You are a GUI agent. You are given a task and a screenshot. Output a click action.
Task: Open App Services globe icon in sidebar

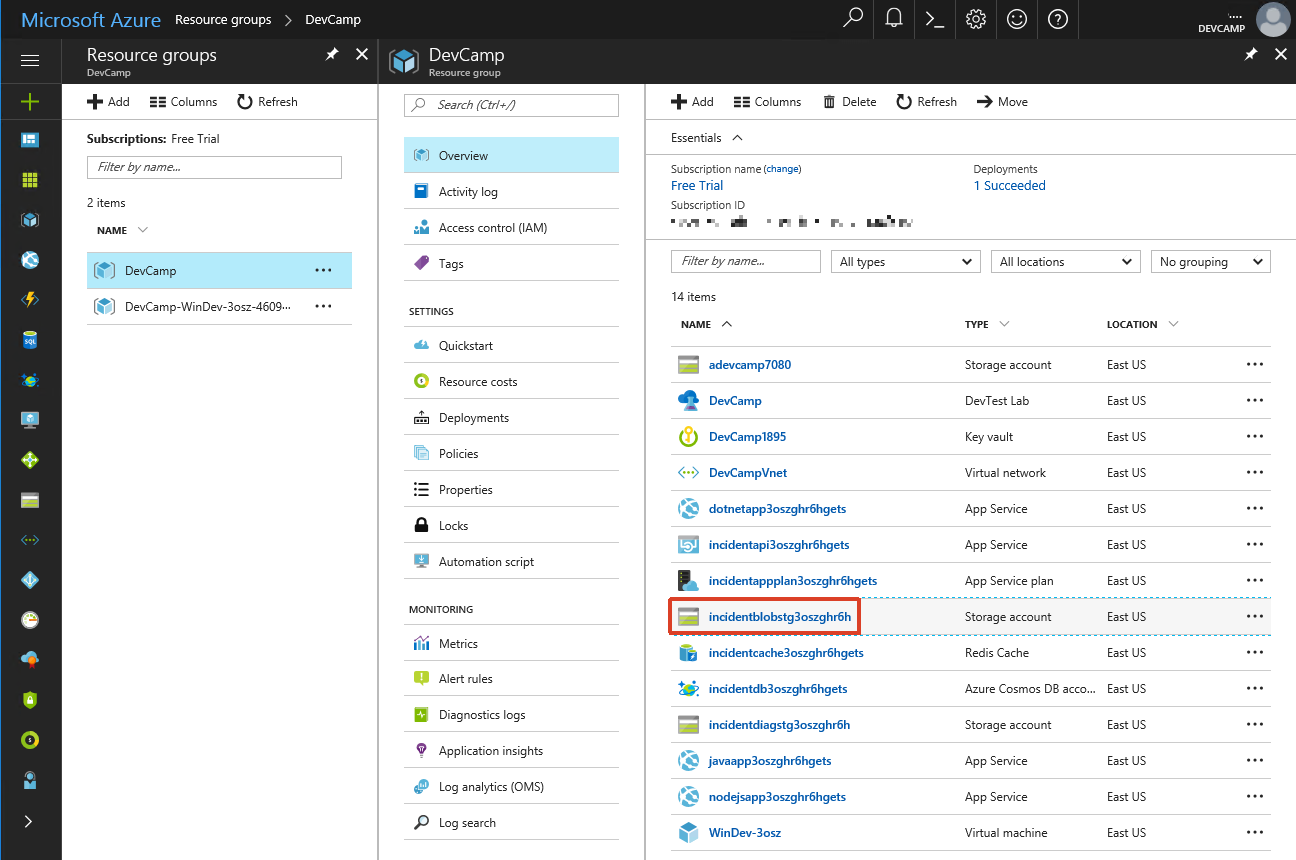[x=30, y=260]
